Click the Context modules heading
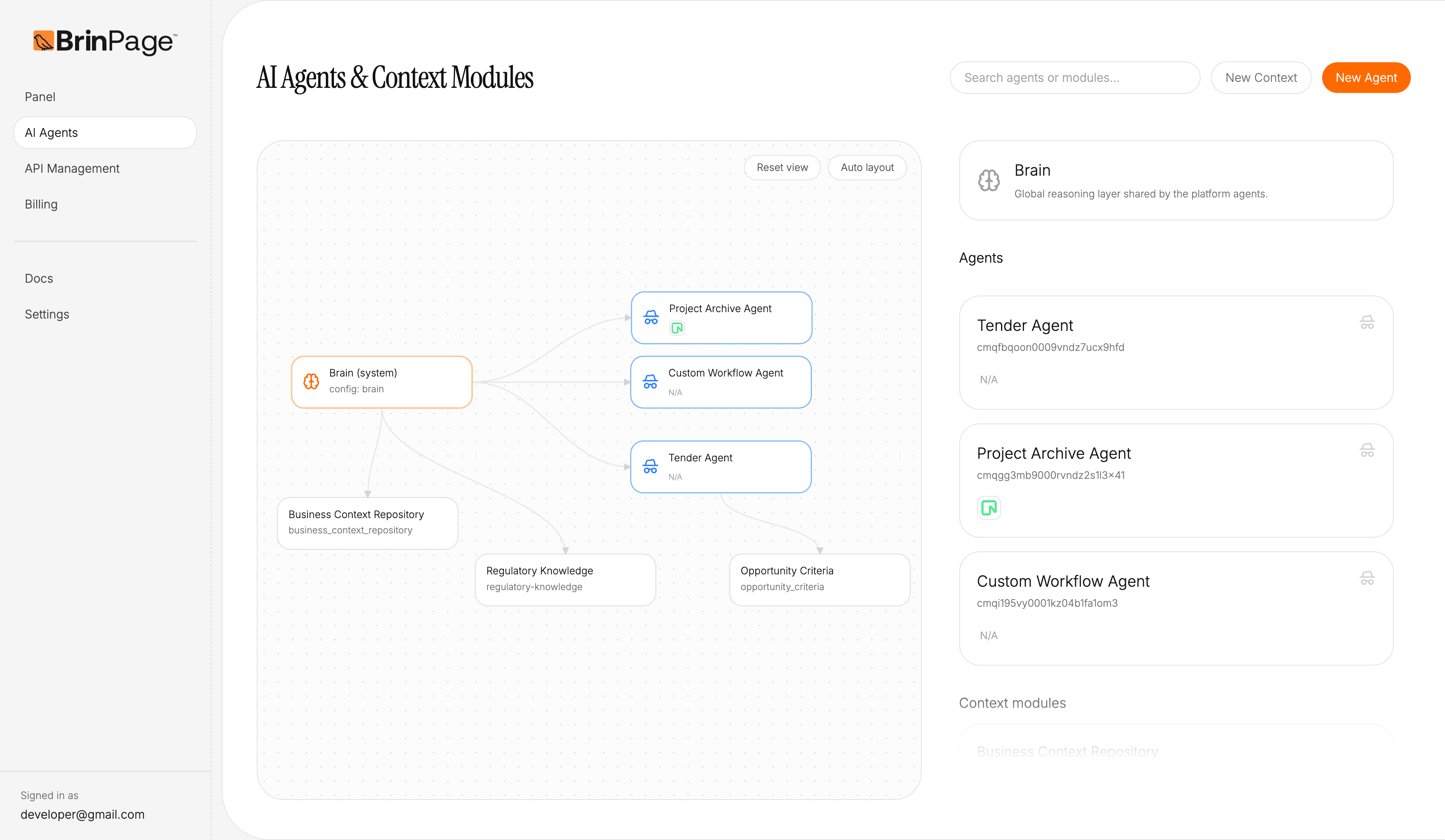Image resolution: width=1445 pixels, height=840 pixels. (1012, 703)
